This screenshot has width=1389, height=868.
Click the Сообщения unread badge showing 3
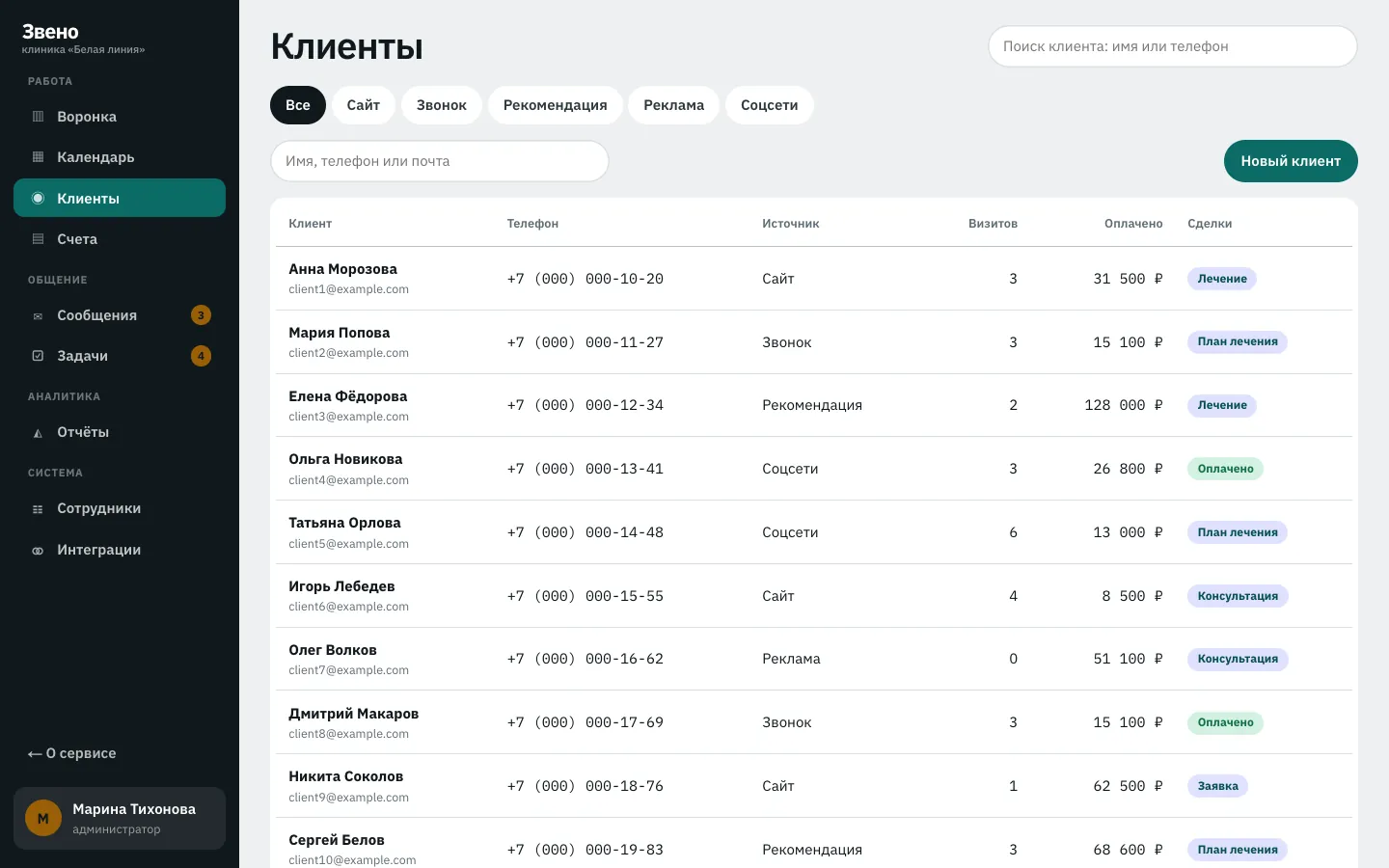coord(201,315)
